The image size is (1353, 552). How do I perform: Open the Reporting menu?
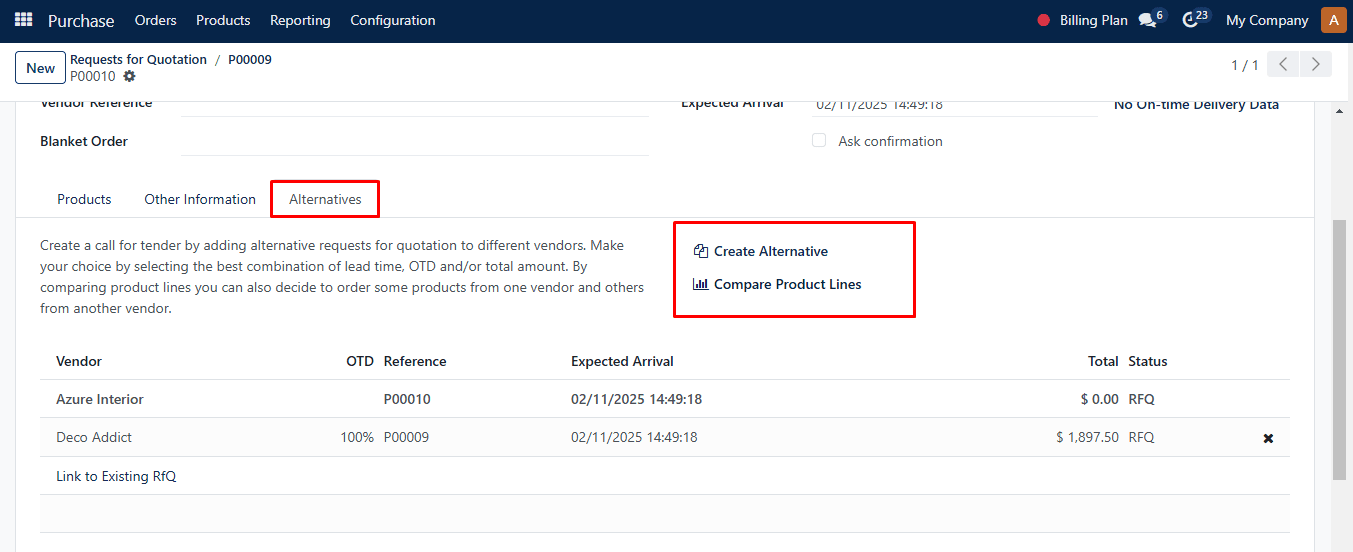click(300, 20)
